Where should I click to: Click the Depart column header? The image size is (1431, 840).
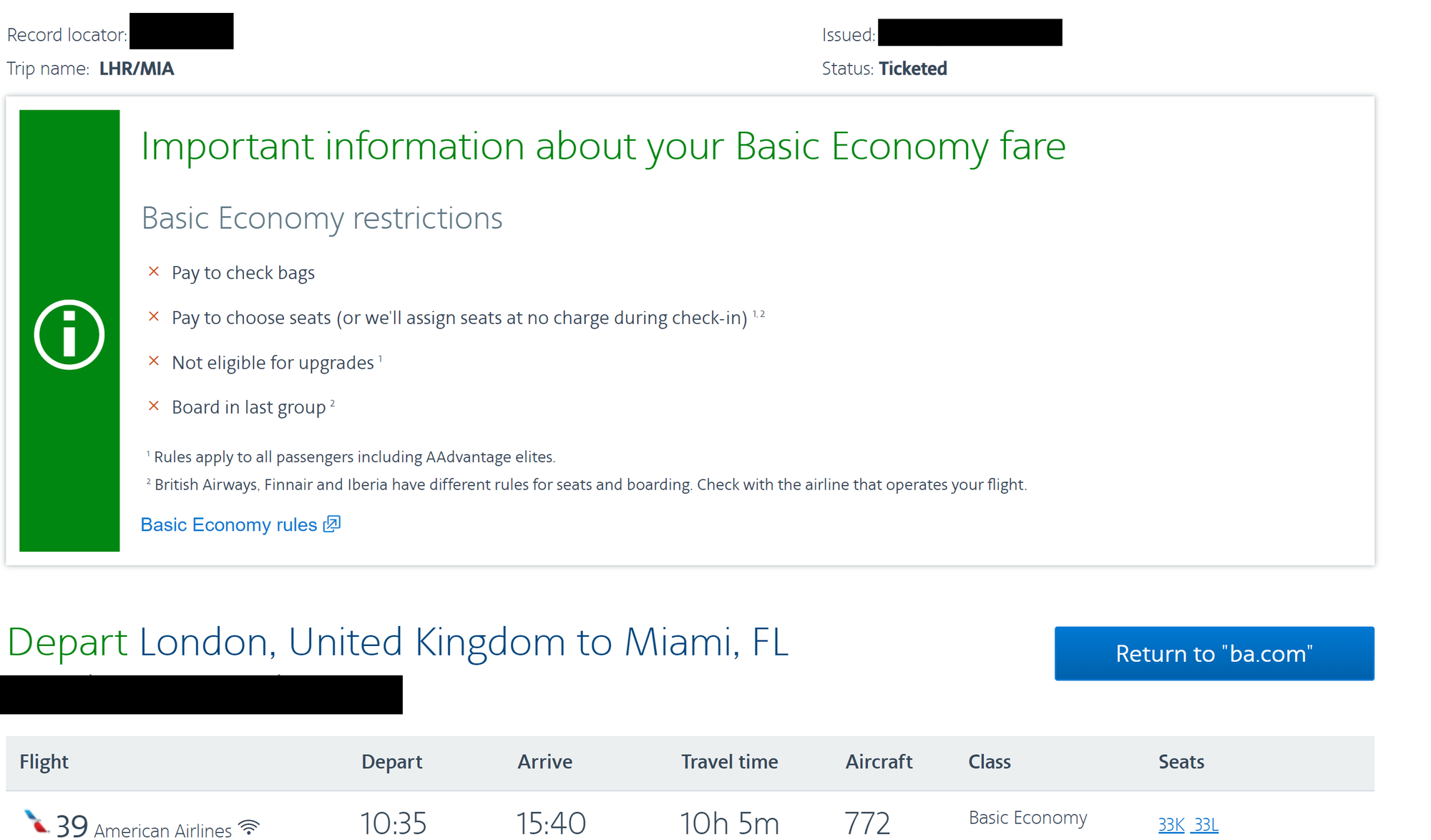(391, 761)
